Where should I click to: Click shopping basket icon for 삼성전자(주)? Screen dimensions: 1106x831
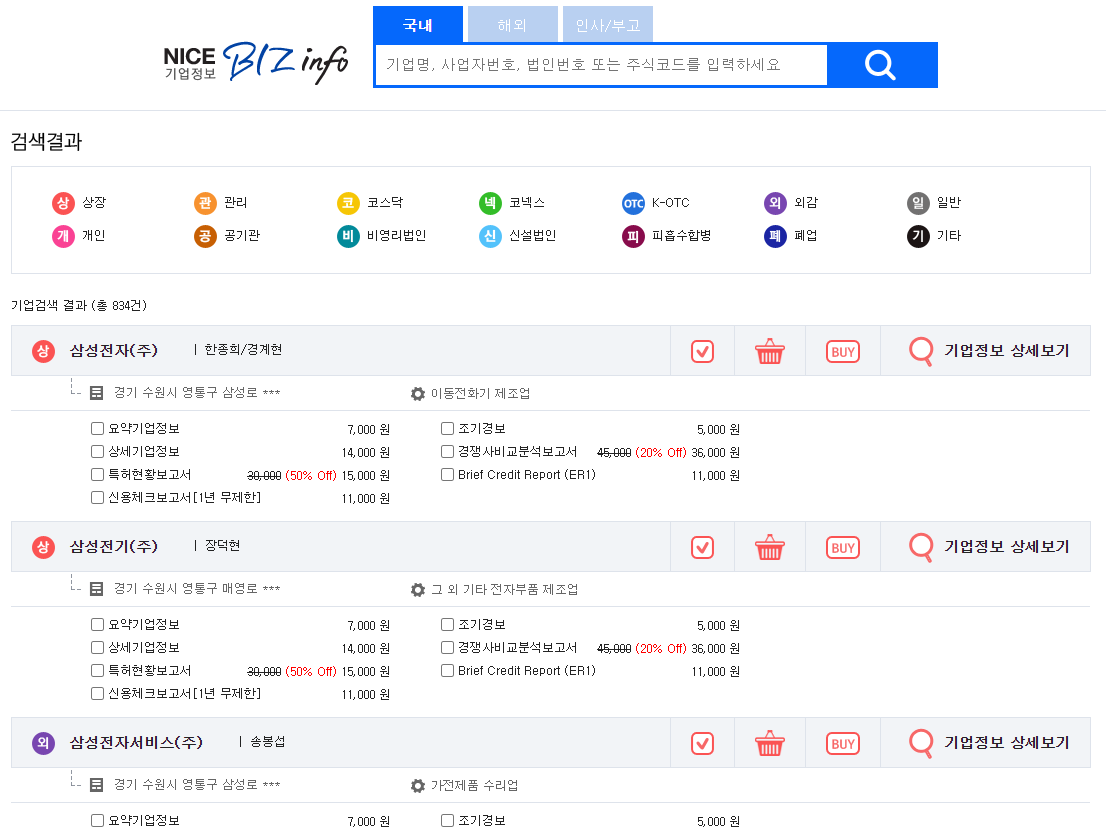(769, 351)
